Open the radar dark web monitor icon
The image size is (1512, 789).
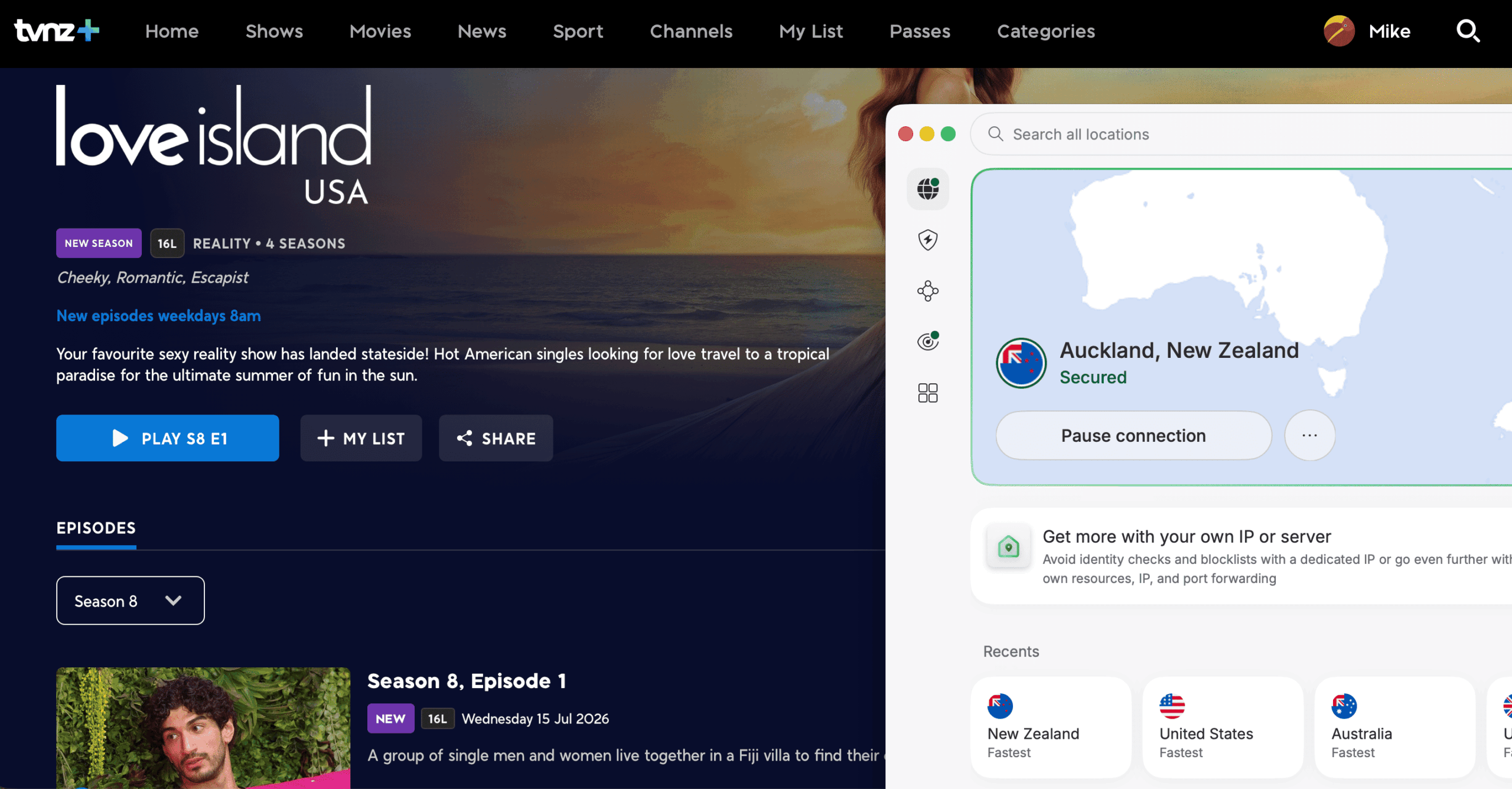[928, 341]
